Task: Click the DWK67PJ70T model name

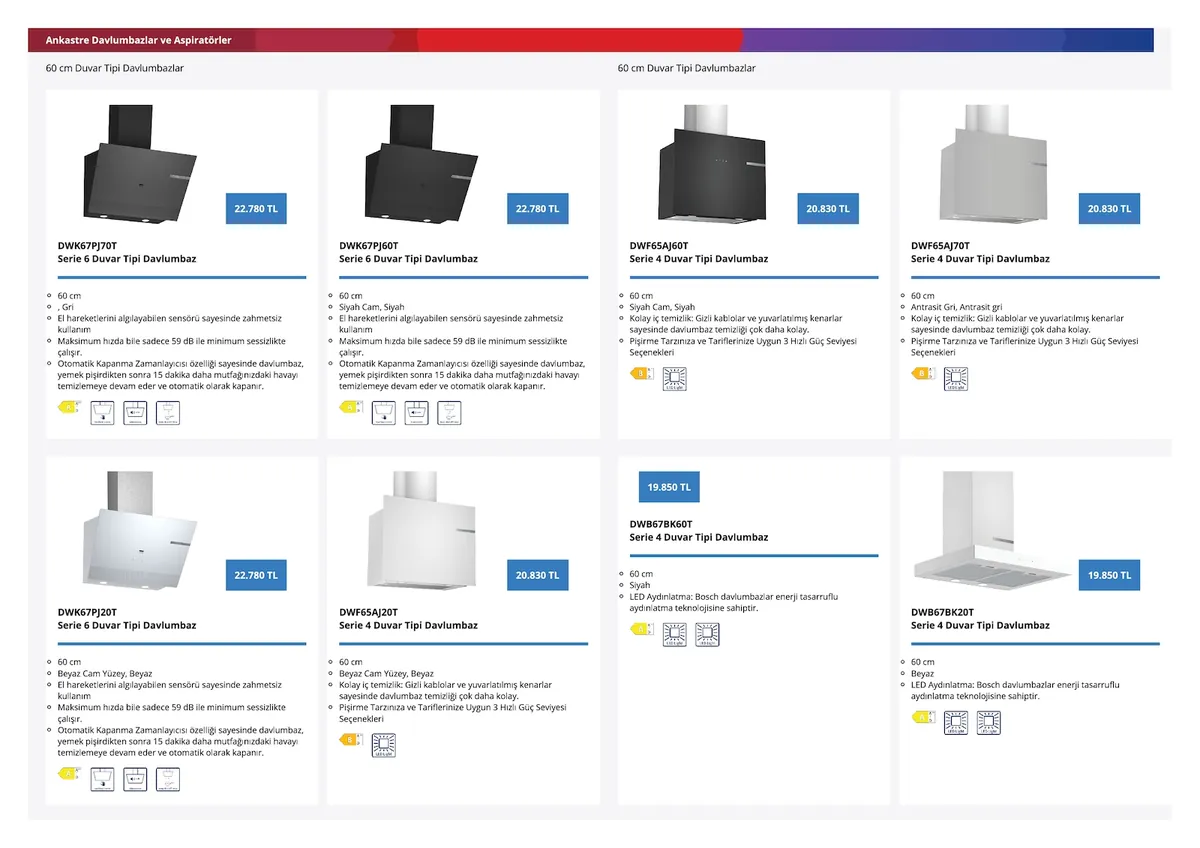Action: 87,245
